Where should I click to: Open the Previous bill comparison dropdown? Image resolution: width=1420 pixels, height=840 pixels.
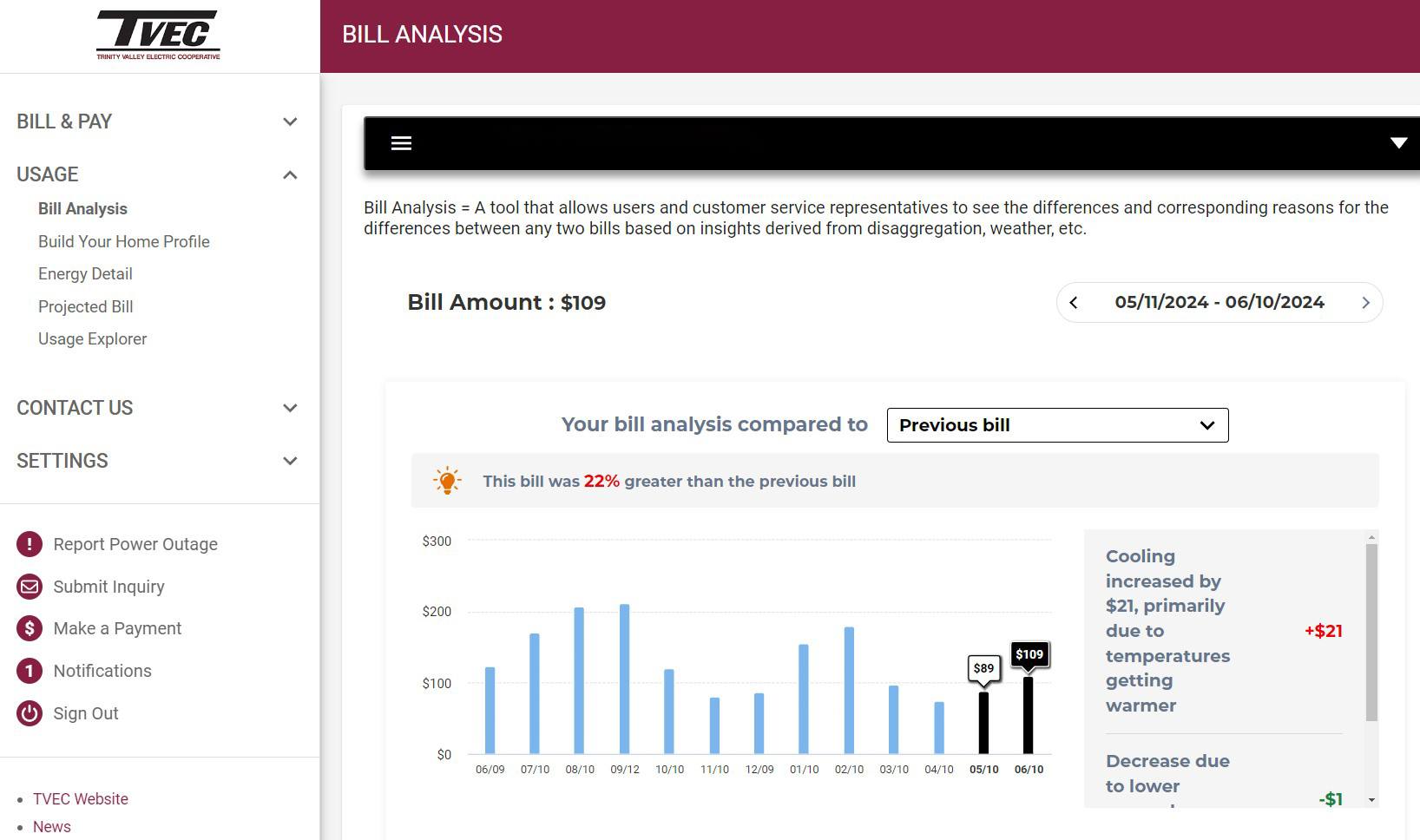[1057, 425]
